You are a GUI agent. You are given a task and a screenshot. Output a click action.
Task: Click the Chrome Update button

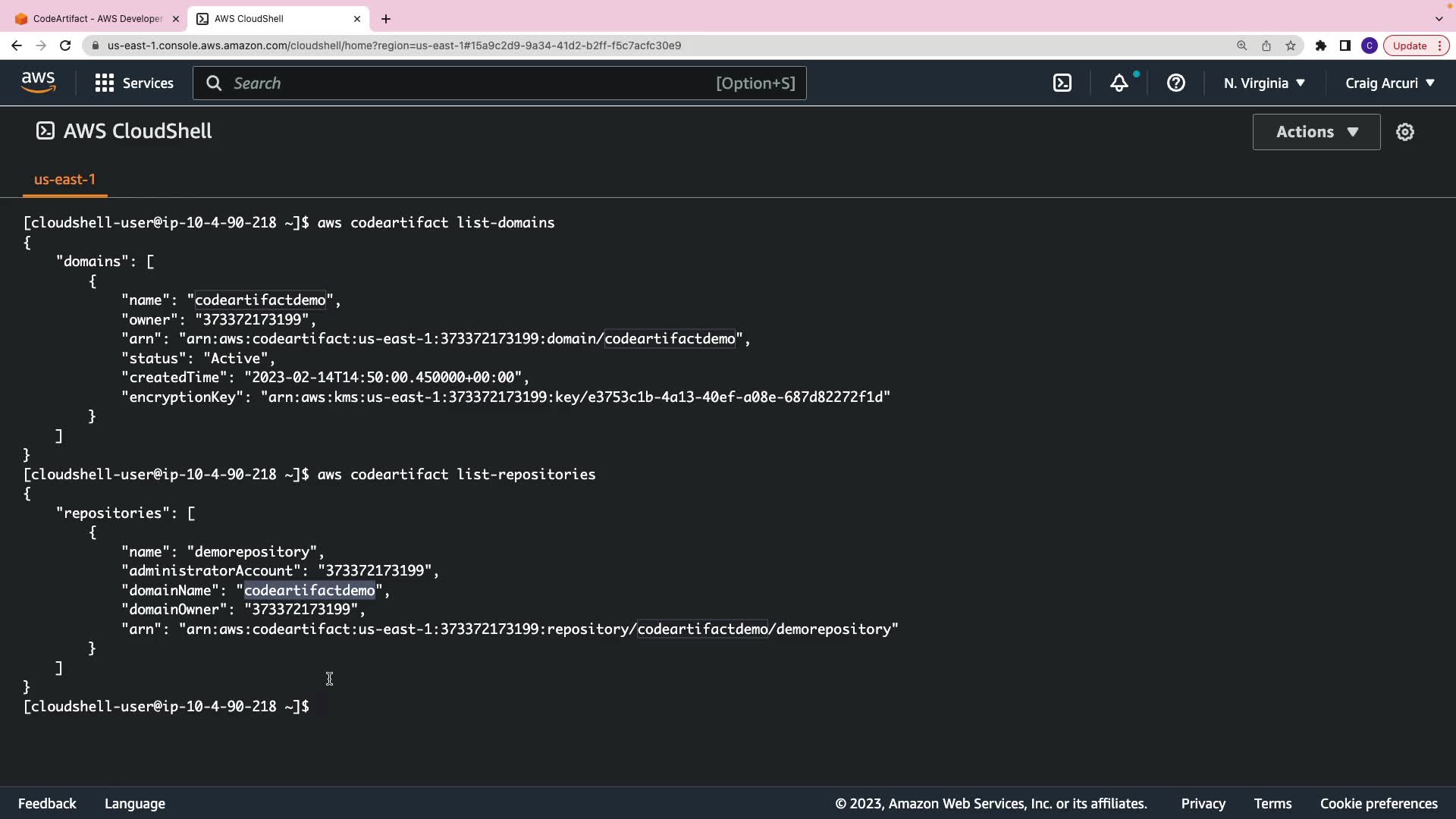[1410, 45]
